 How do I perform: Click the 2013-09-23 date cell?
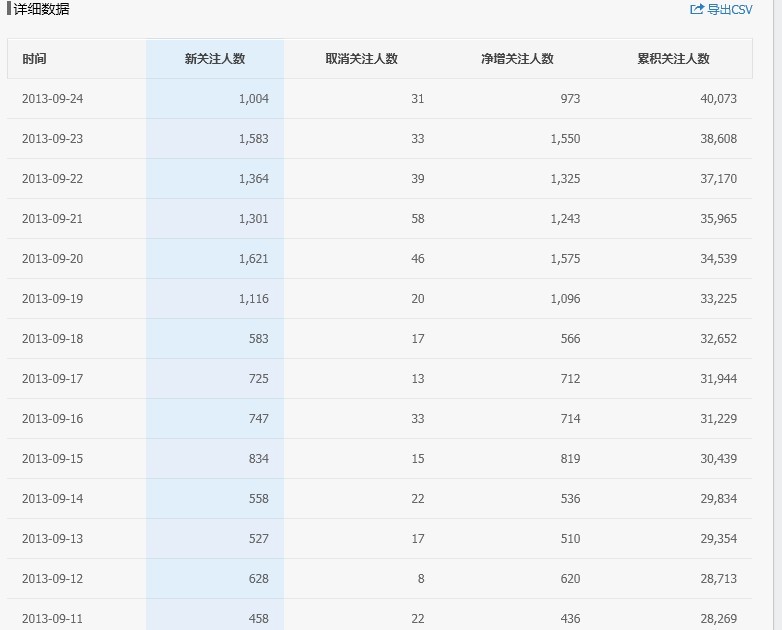pos(52,139)
